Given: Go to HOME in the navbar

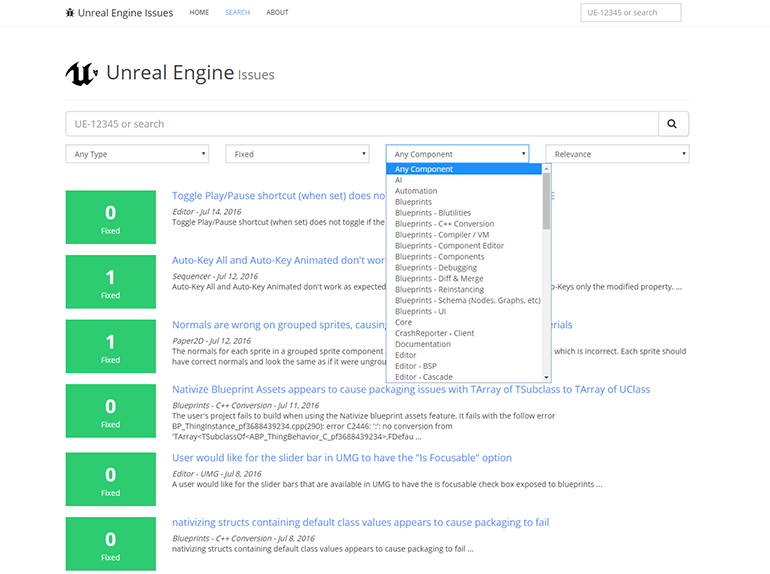Looking at the screenshot, I should point(199,12).
